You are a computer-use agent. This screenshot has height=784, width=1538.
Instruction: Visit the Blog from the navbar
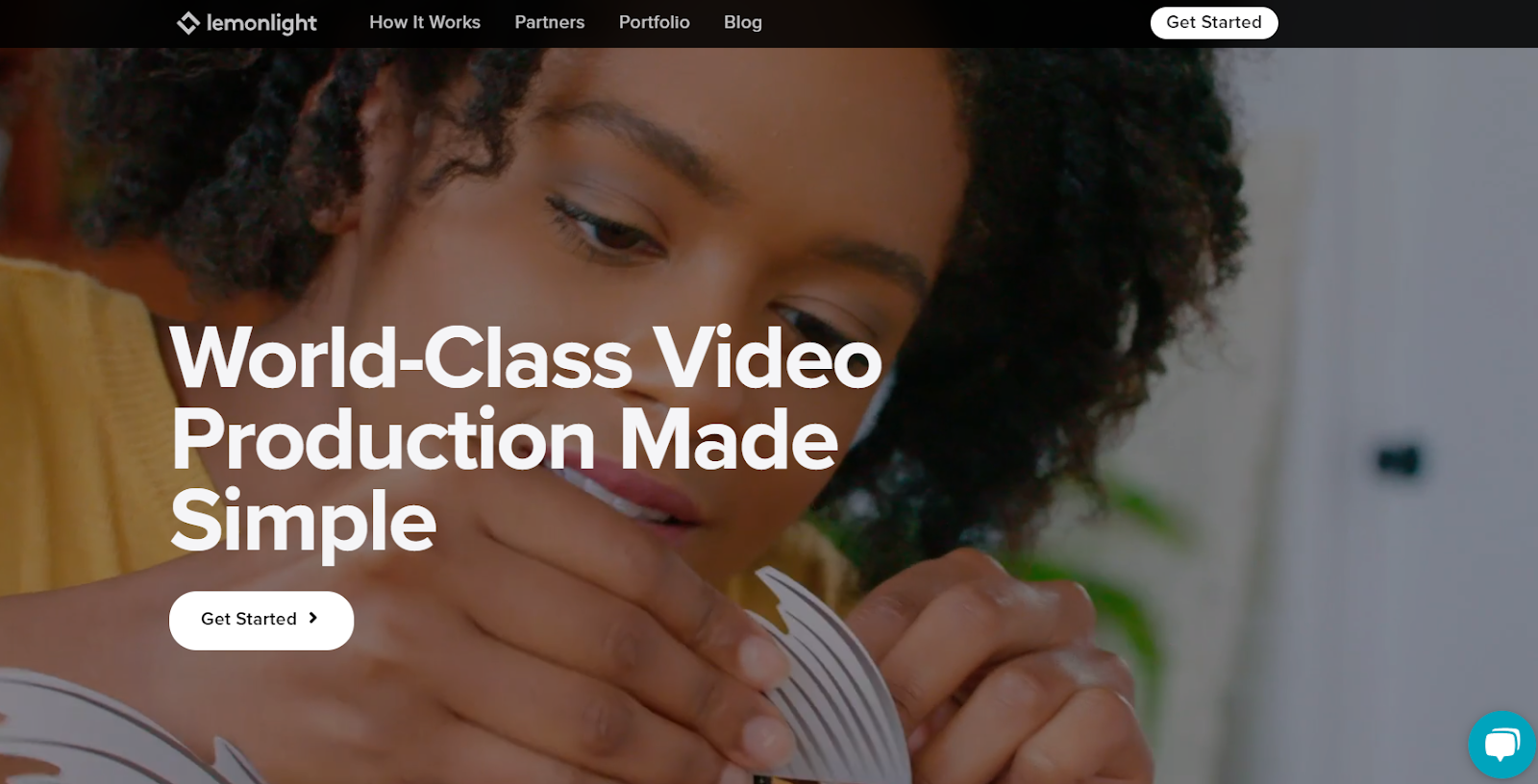(743, 22)
